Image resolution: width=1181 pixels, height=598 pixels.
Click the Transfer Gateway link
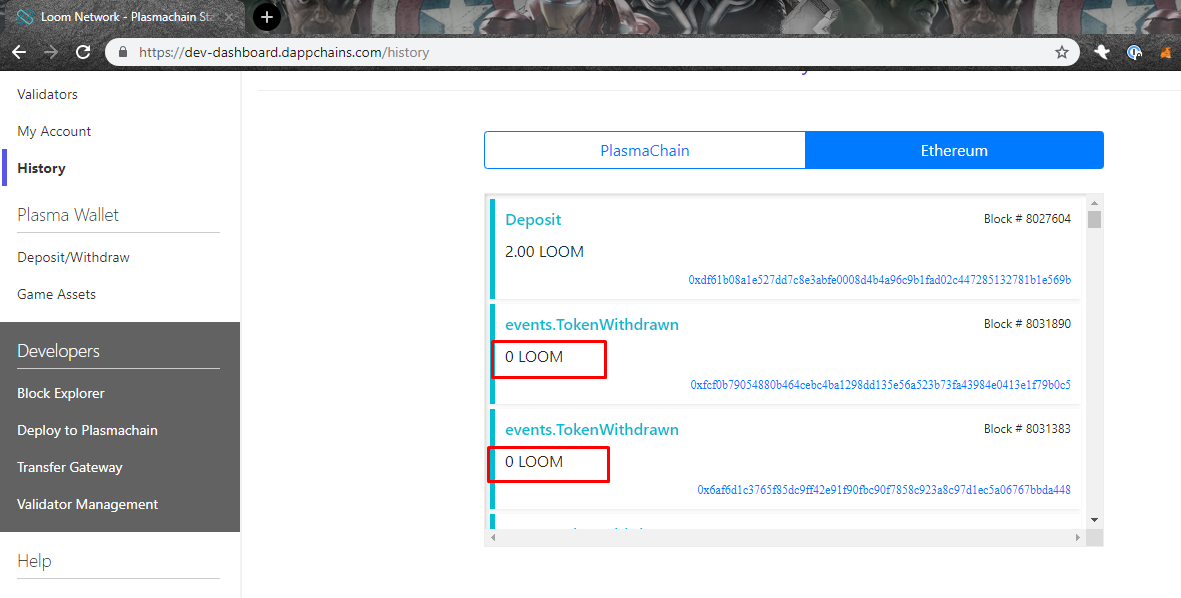pyautogui.click(x=69, y=467)
